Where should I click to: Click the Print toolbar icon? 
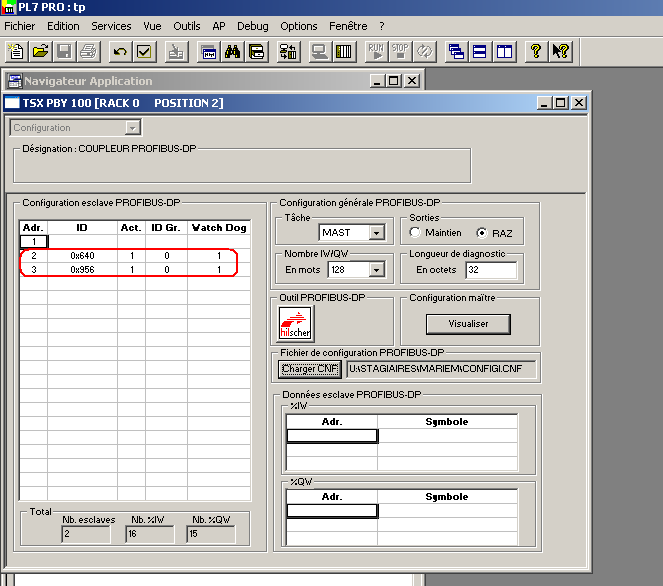pos(88,52)
